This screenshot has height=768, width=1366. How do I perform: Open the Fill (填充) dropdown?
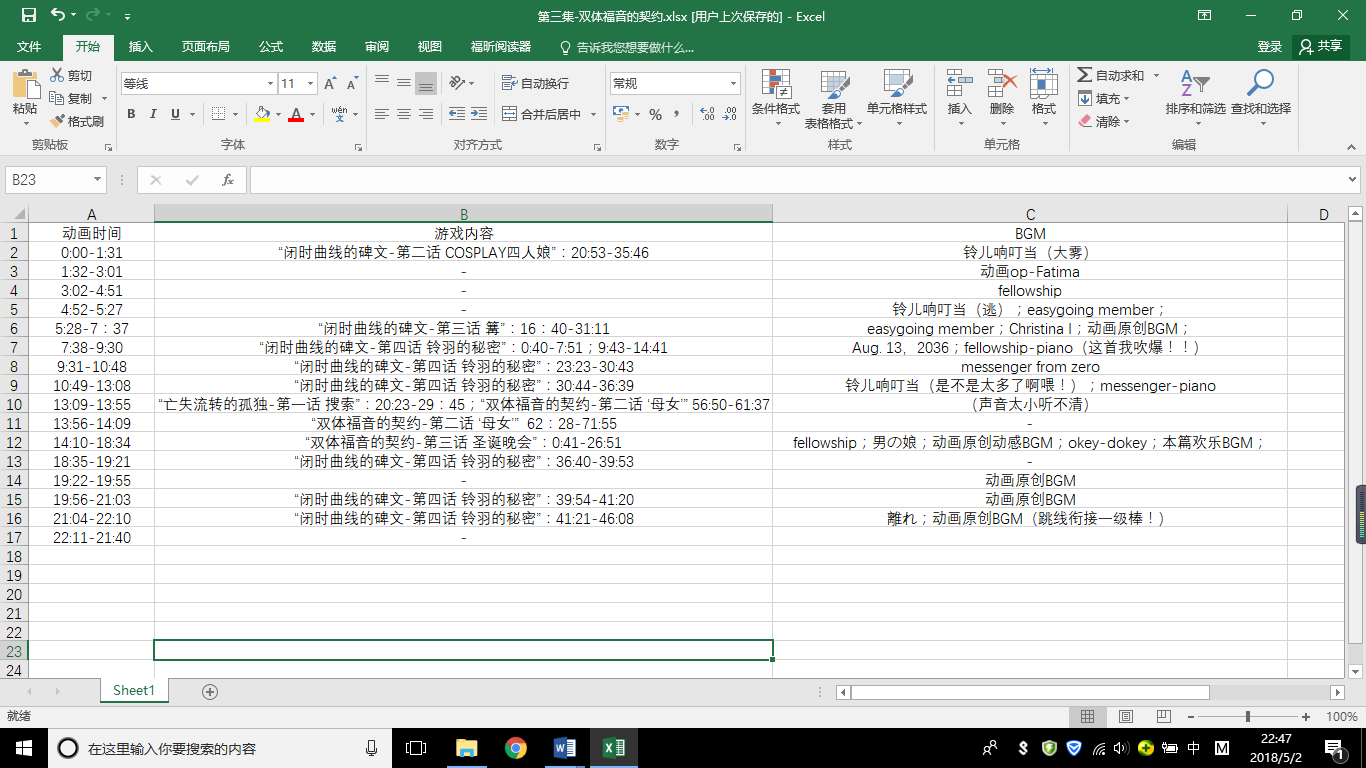[x=1104, y=98]
